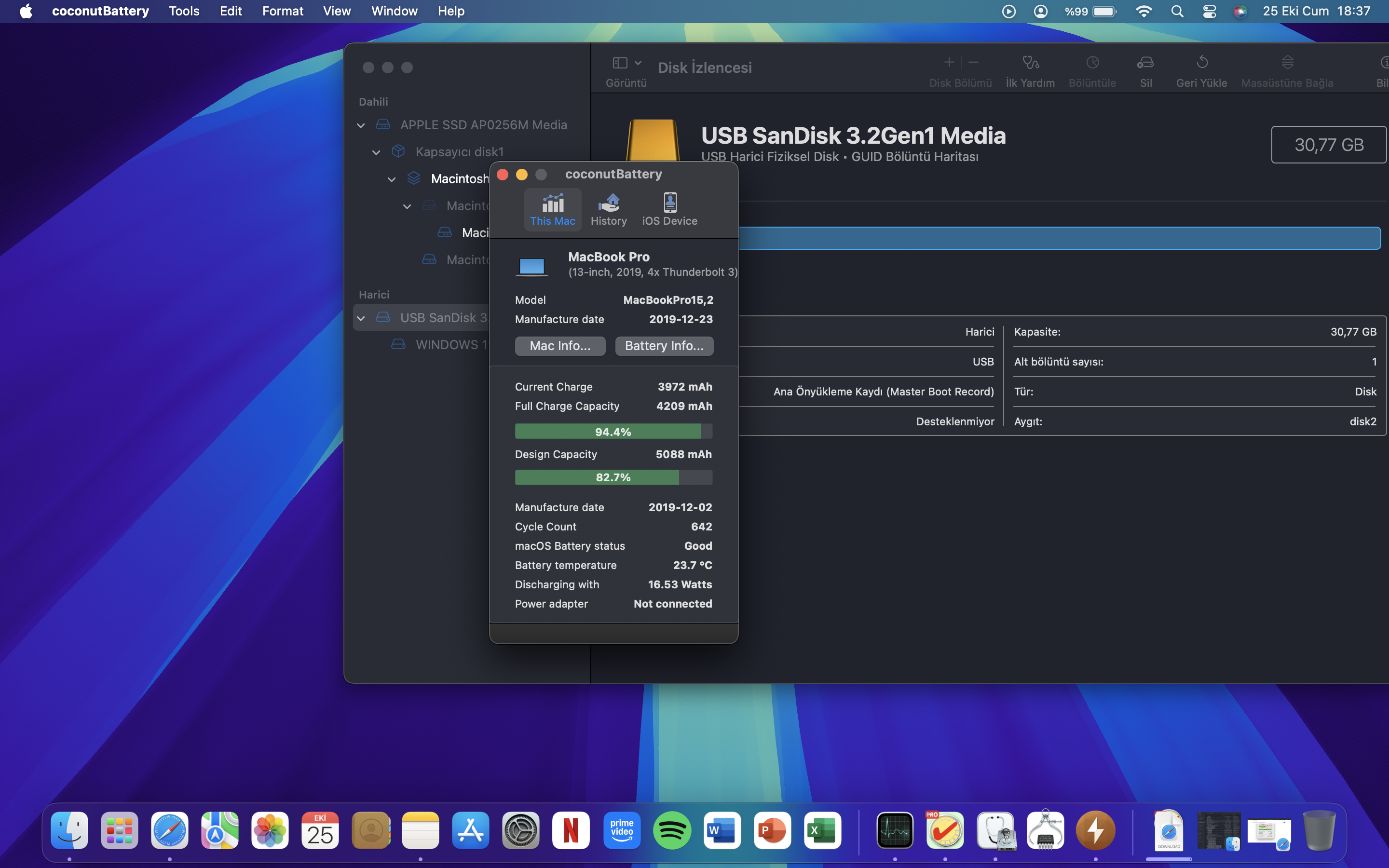Click the Battery Info... button

pyautogui.click(x=664, y=346)
